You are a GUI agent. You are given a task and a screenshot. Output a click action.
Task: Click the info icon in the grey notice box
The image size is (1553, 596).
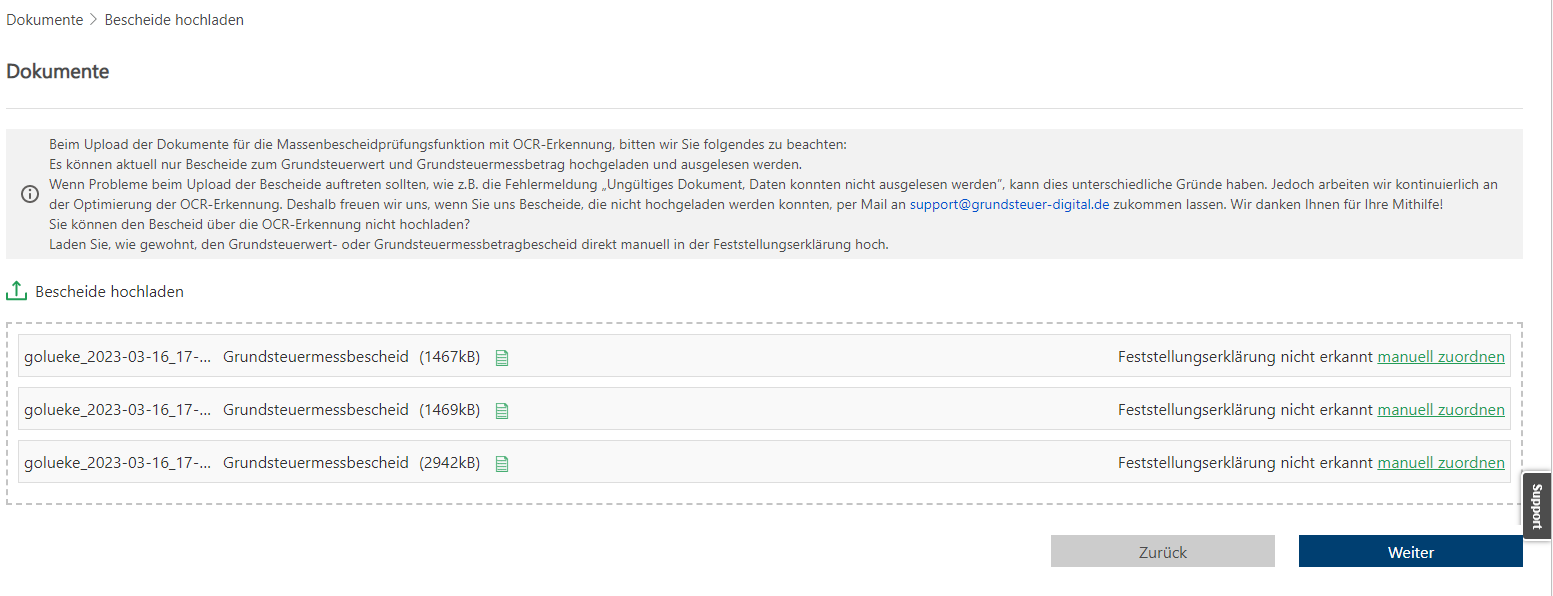click(x=30, y=194)
